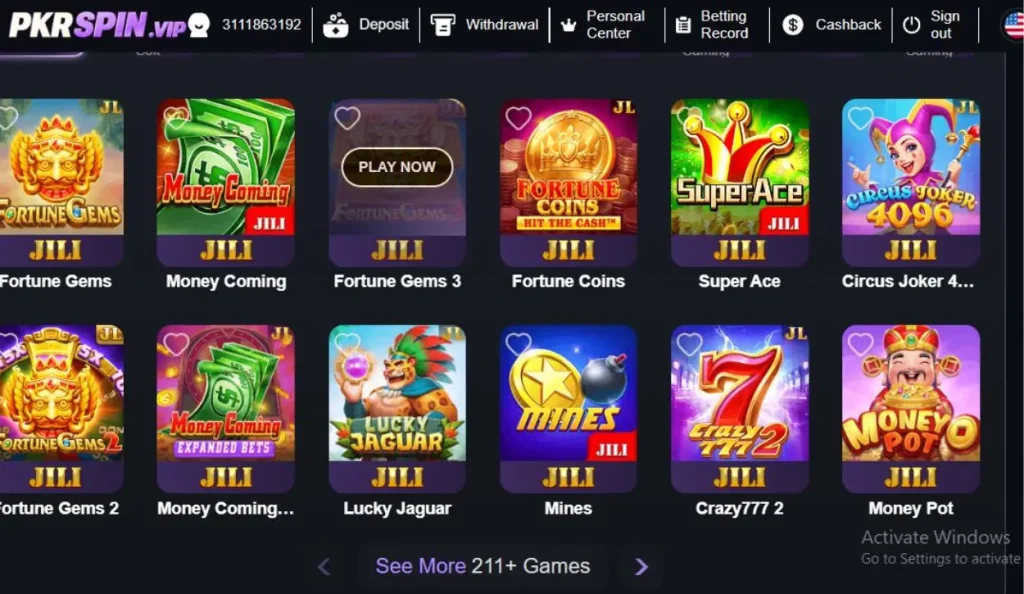This screenshot has width=1024, height=594.
Task: Click PLAY NOW on Fortune Gems 3
Action: click(x=397, y=167)
